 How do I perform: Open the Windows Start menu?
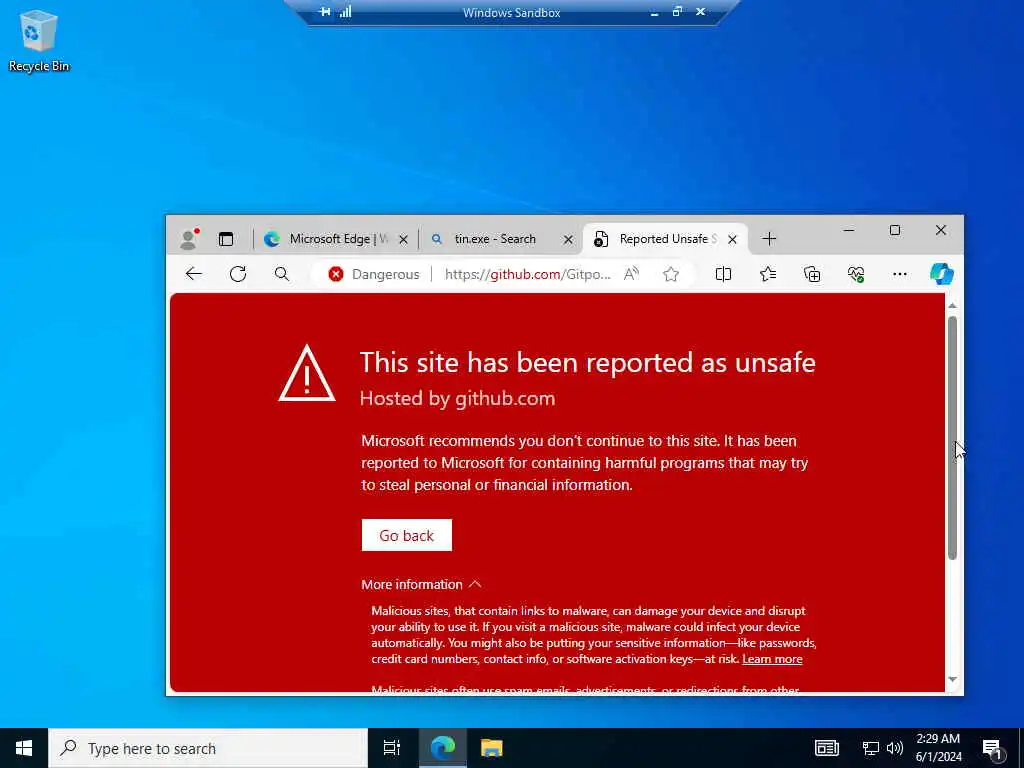[x=24, y=748]
